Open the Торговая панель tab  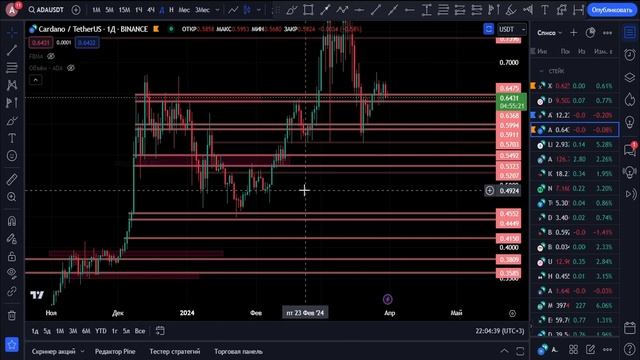(x=238, y=351)
